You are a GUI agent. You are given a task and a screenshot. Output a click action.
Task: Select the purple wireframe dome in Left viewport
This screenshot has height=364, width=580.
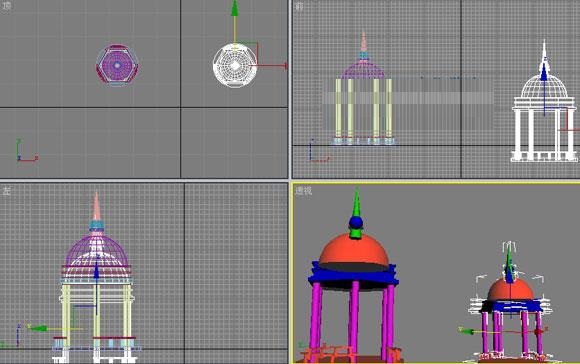(97, 250)
